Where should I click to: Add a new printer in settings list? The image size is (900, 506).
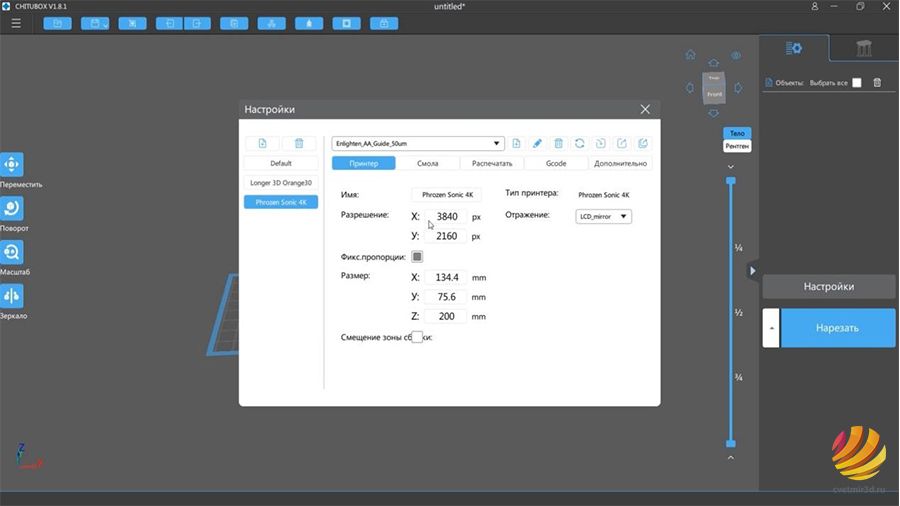coord(262,143)
